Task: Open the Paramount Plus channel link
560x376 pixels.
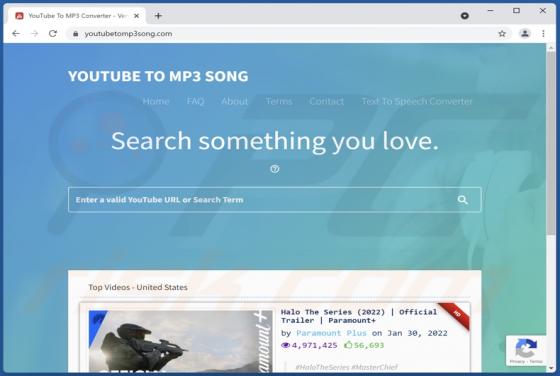Action: click(x=331, y=333)
